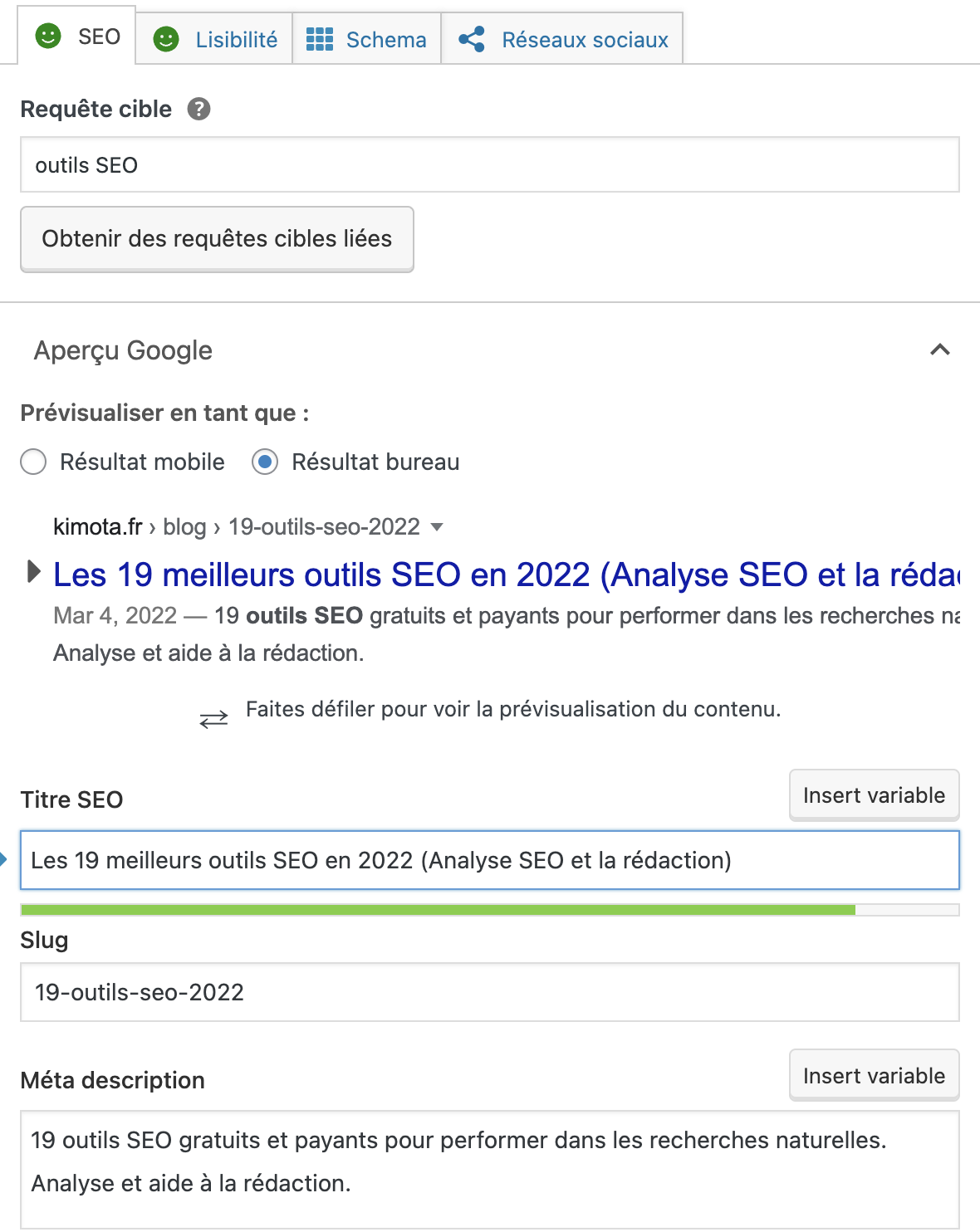Click the Schema grid icon
Screen dimensions: 980x1232
point(320,39)
